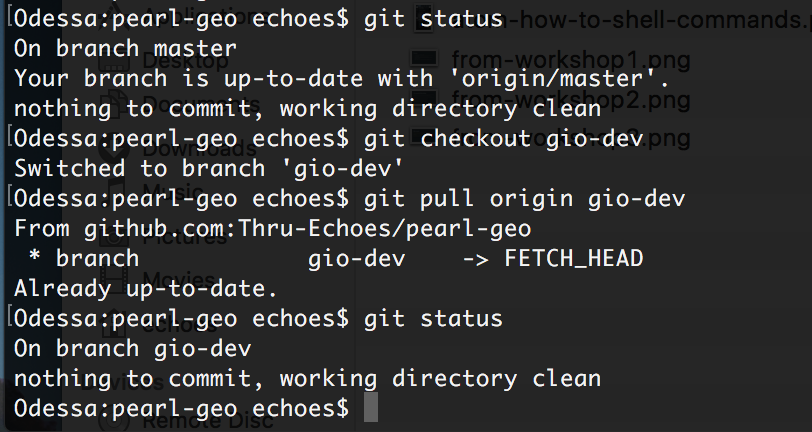Click the FETCH_HEAD text in pull output
Screen dimensions: 812x432
coord(574,258)
